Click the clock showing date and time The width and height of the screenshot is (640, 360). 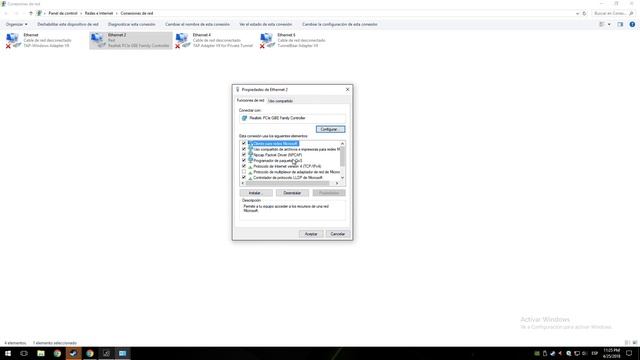(x=611, y=353)
